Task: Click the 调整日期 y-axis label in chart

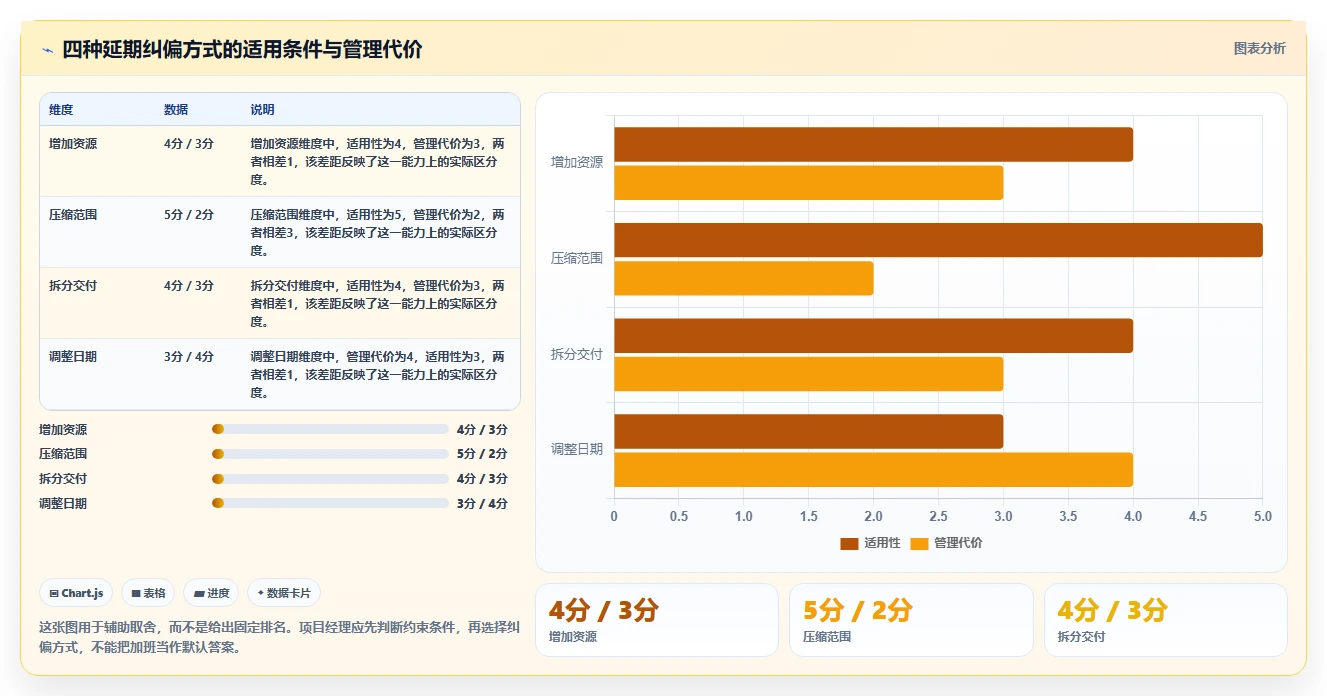Action: tap(577, 449)
